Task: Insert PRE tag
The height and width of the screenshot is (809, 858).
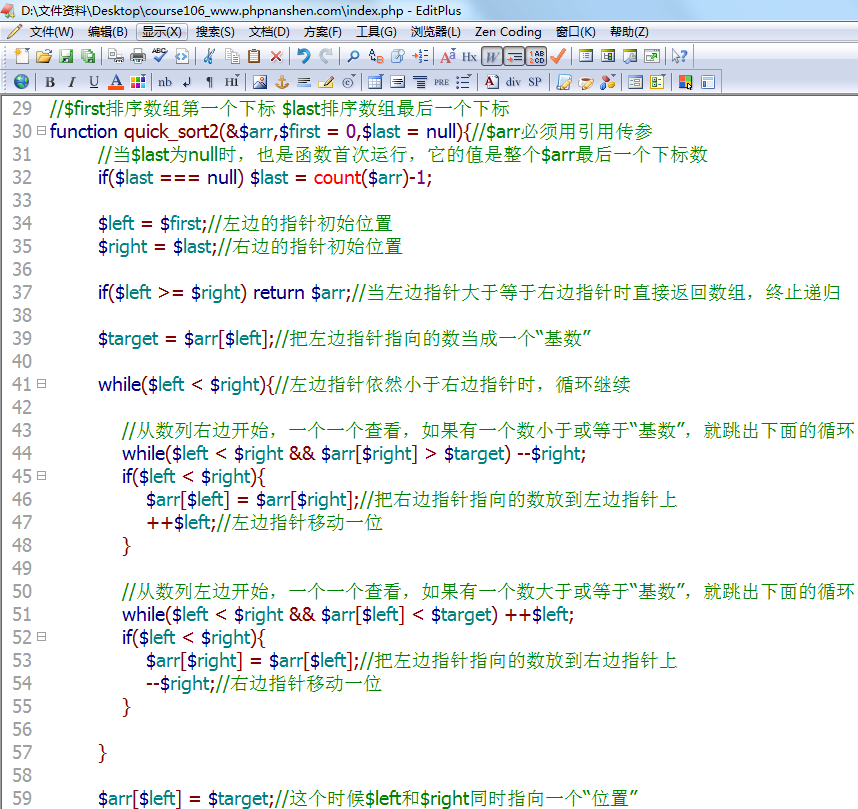Action: click(442, 82)
